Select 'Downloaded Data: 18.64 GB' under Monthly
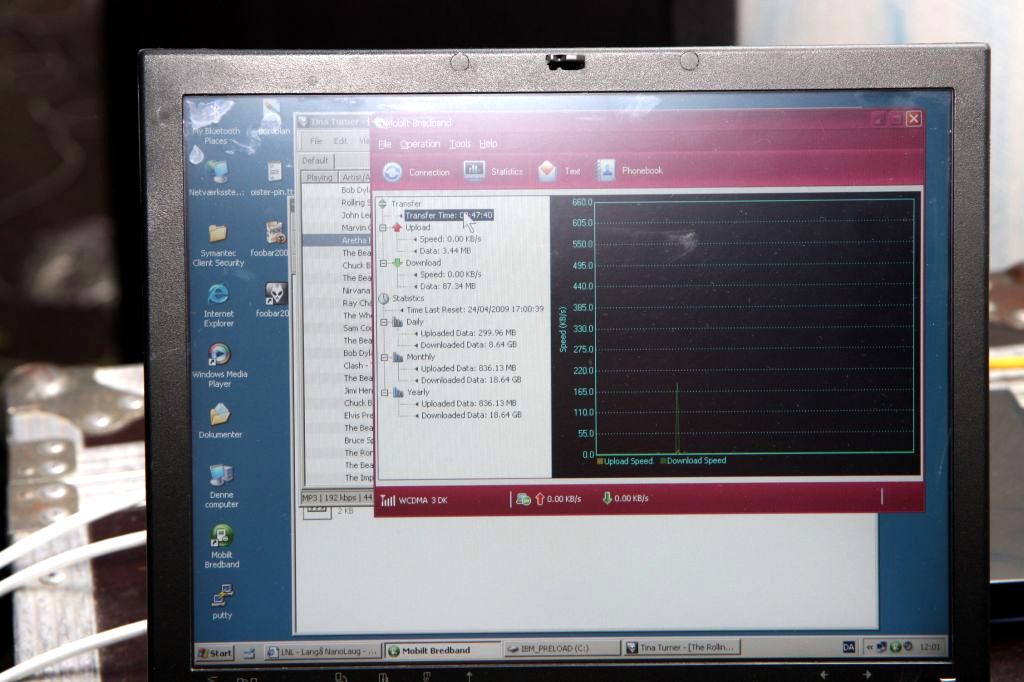The image size is (1024, 682). coord(471,380)
